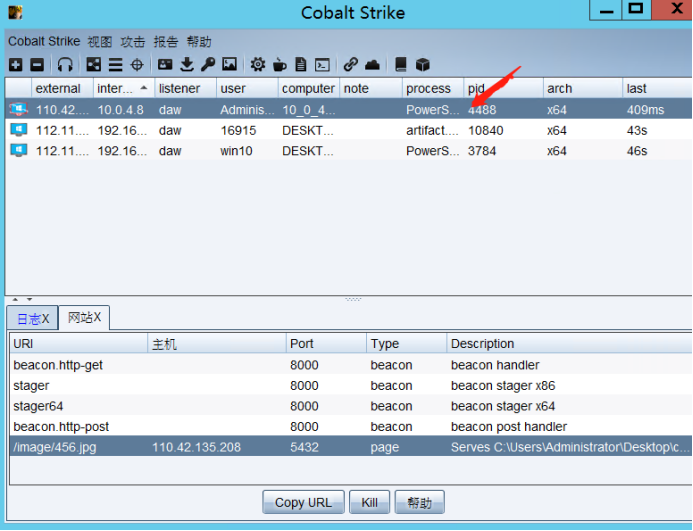Screen dimensions: 693x531
Task: Open Java signed applet coffee cup icon
Action: pos(279,65)
